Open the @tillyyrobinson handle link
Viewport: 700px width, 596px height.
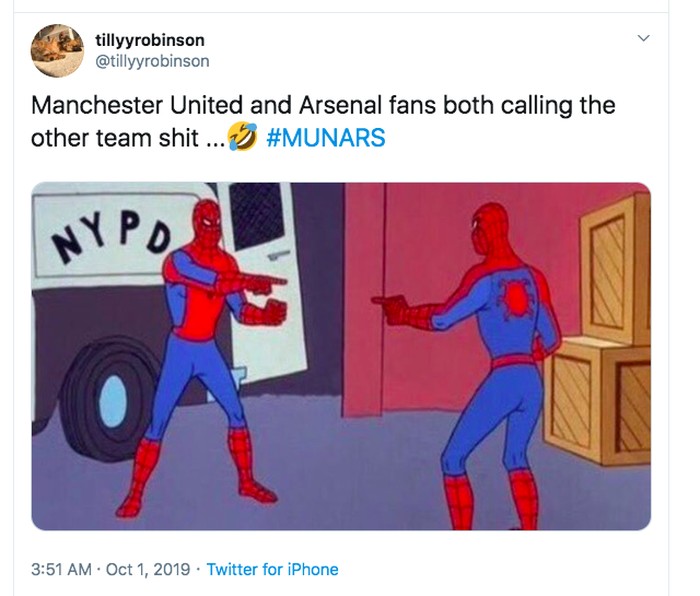(158, 61)
